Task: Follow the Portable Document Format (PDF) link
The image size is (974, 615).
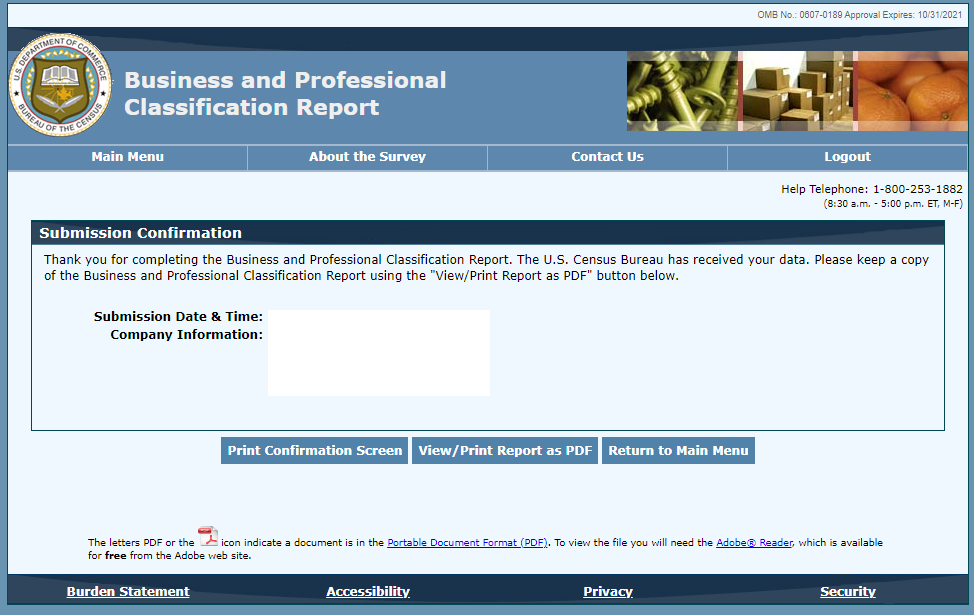Action: click(467, 543)
